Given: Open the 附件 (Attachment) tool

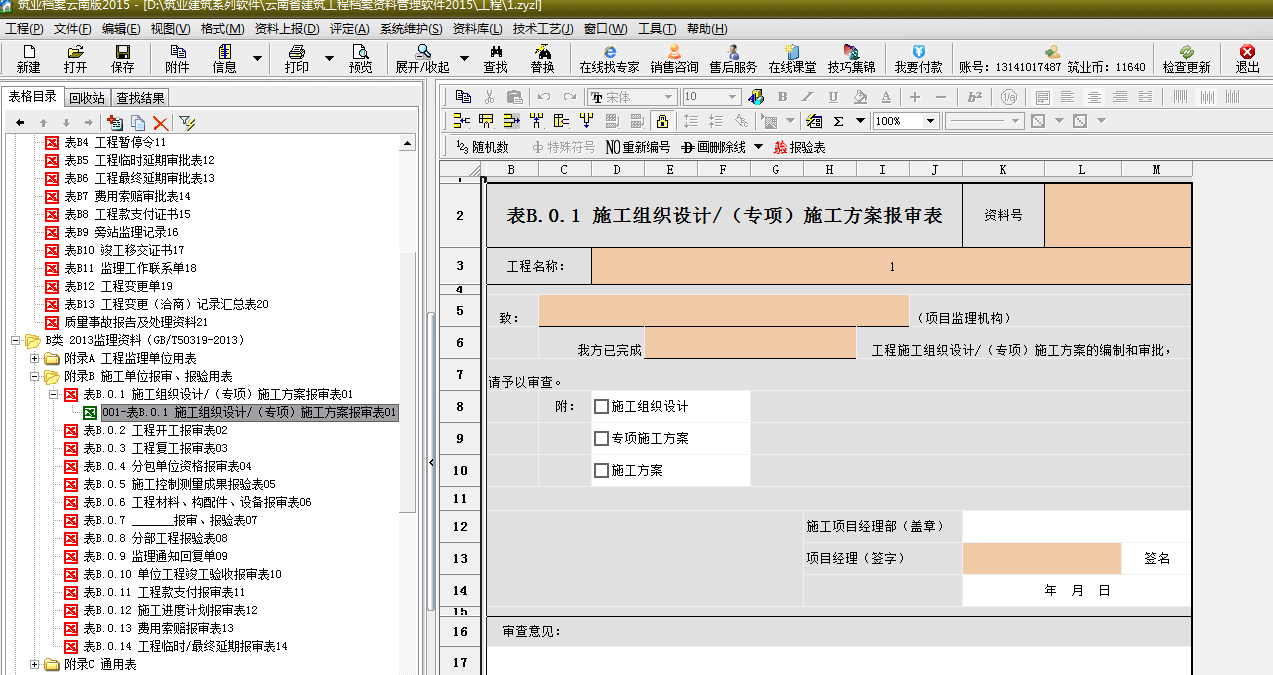Looking at the screenshot, I should pos(177,58).
